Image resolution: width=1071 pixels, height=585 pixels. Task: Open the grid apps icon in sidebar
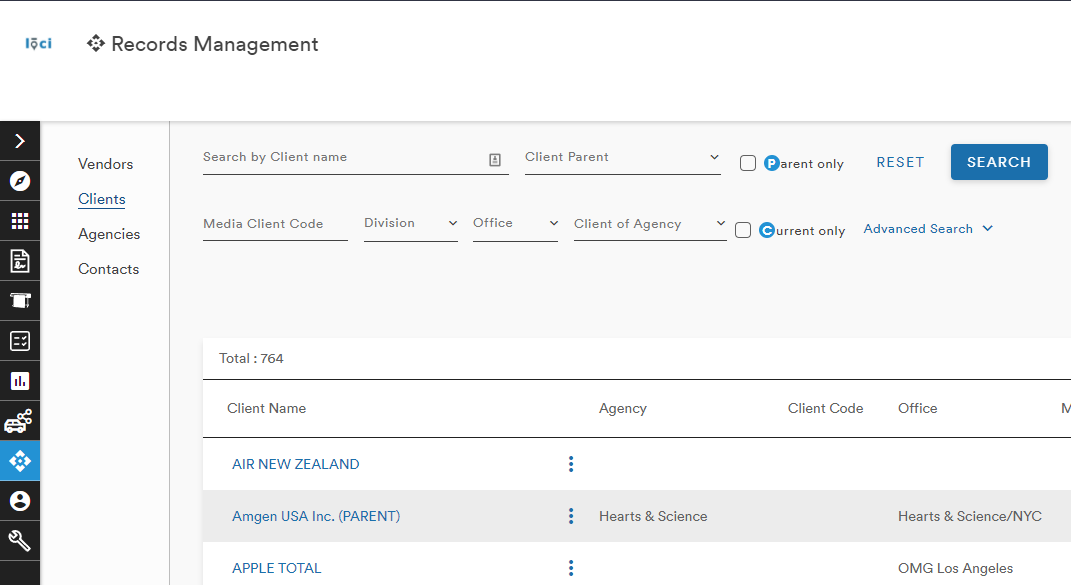tap(20, 221)
